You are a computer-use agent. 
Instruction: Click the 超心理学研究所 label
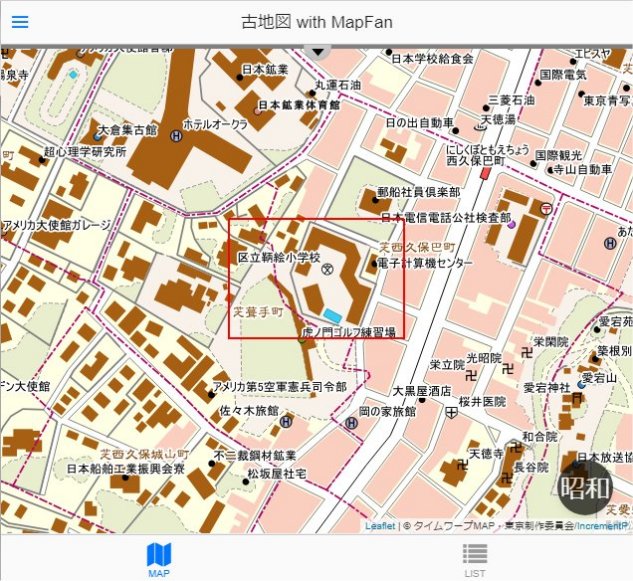click(x=85, y=152)
